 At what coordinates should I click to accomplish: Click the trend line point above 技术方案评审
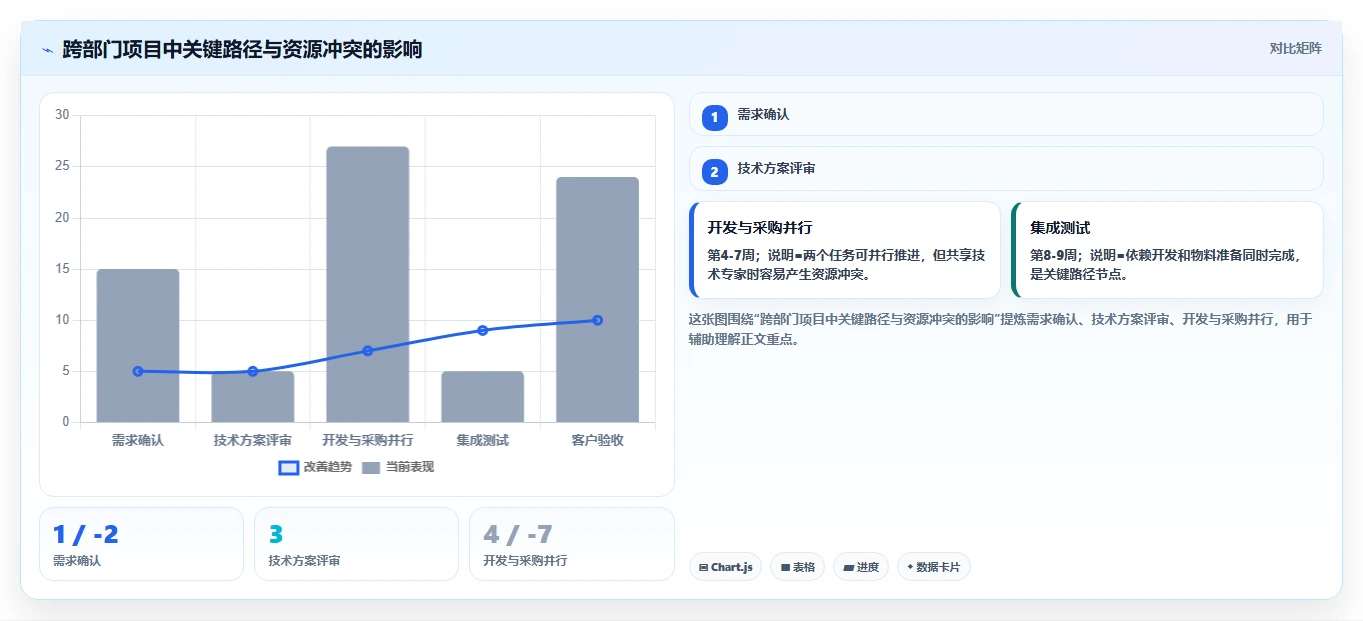point(253,371)
